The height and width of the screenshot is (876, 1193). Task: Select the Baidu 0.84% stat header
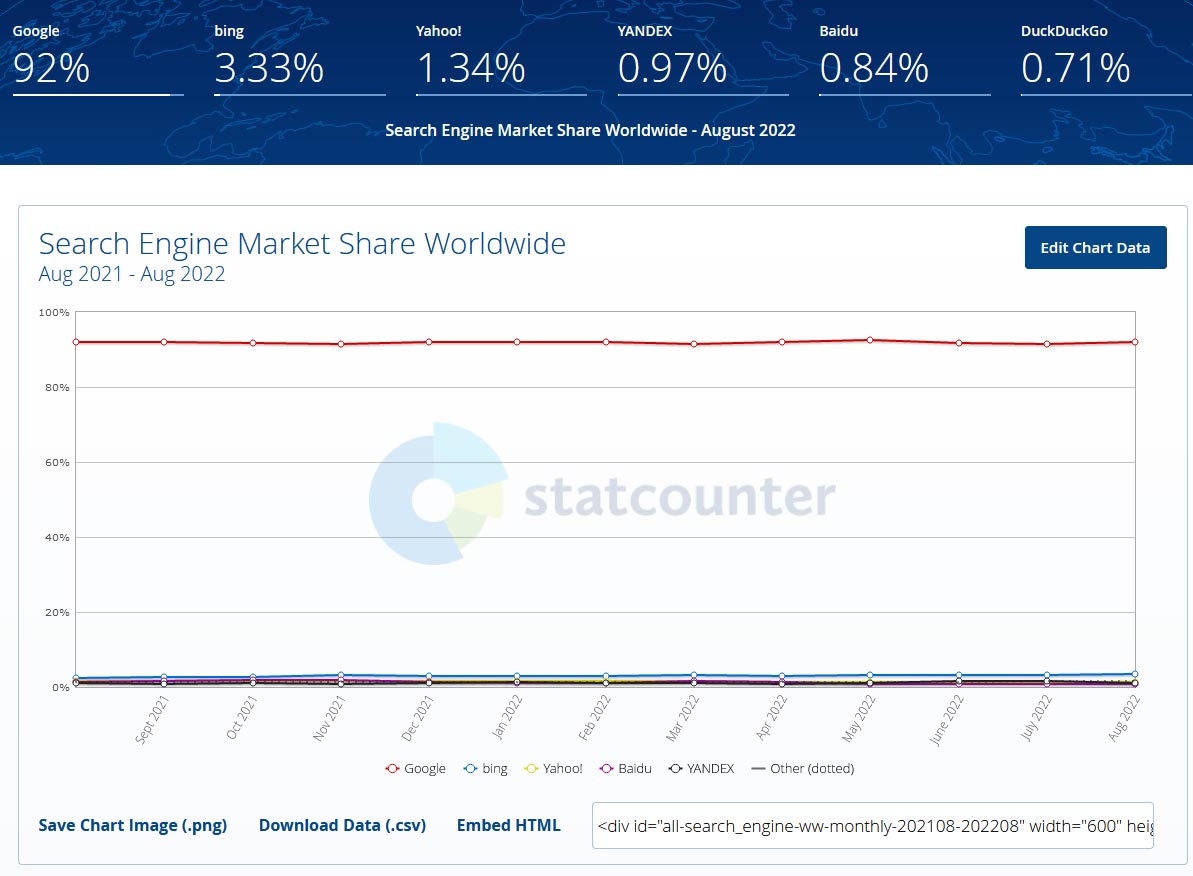coord(905,59)
